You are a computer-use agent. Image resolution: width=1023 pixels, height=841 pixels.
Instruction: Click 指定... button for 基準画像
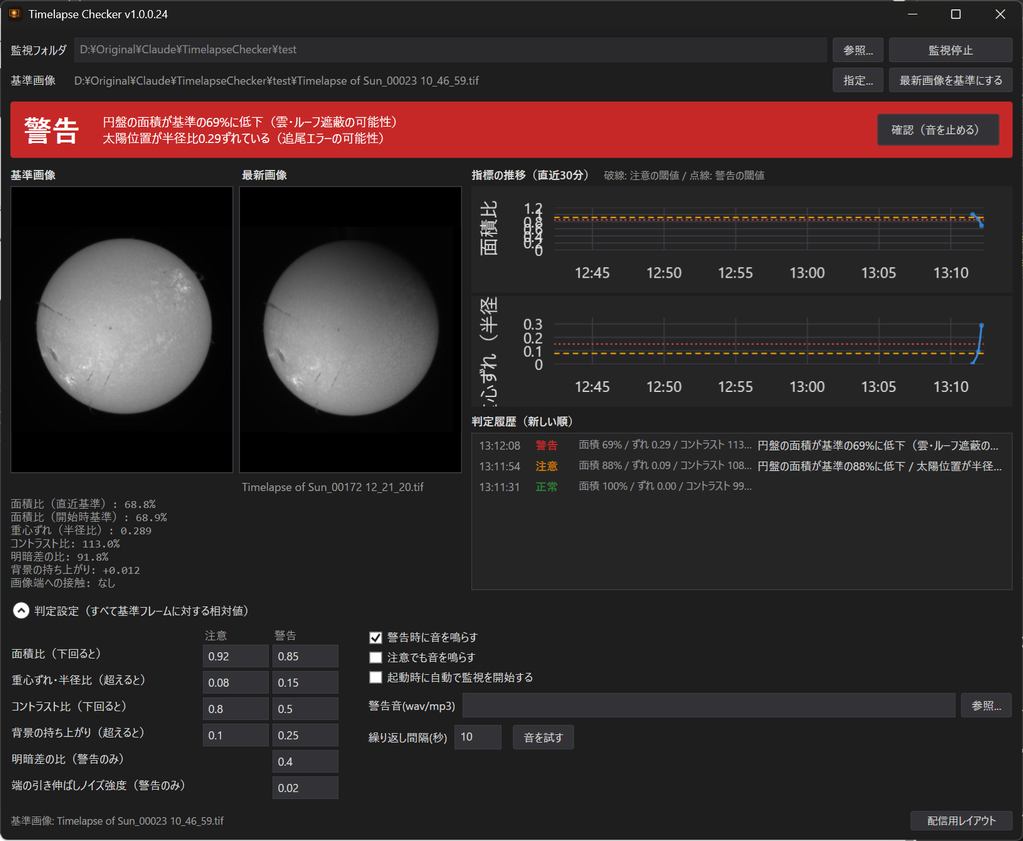click(x=857, y=80)
